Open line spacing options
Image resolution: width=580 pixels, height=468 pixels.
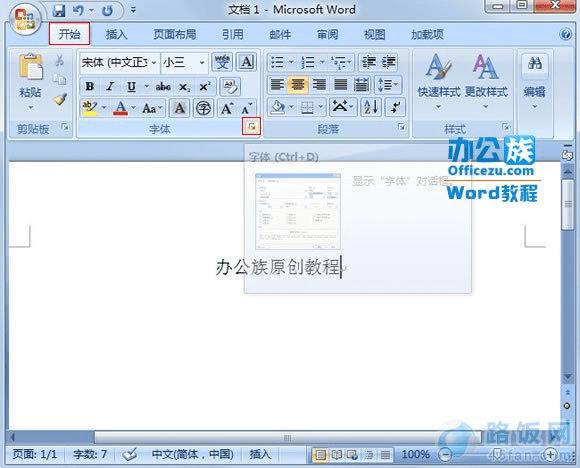pos(388,85)
